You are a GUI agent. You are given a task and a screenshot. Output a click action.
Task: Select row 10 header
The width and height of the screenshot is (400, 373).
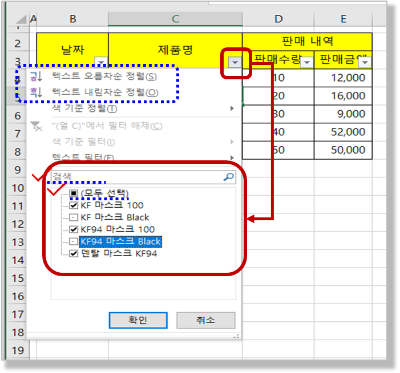pyautogui.click(x=18, y=188)
